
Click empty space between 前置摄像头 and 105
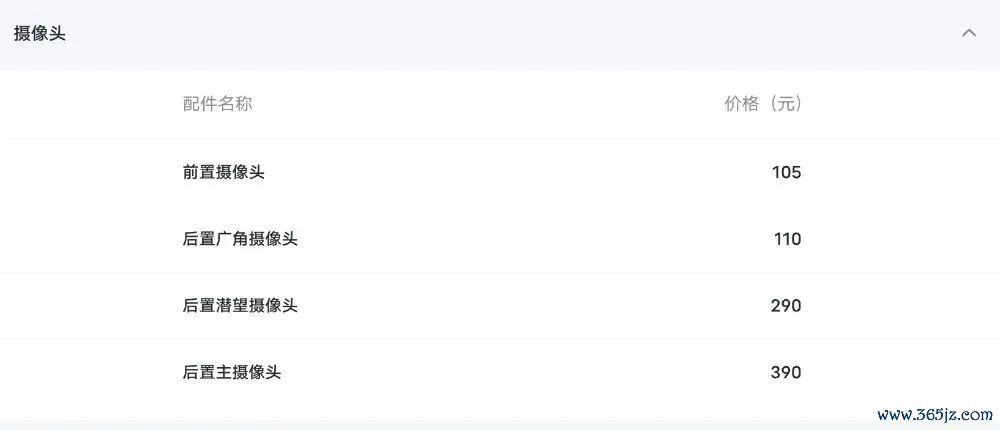[517, 172]
